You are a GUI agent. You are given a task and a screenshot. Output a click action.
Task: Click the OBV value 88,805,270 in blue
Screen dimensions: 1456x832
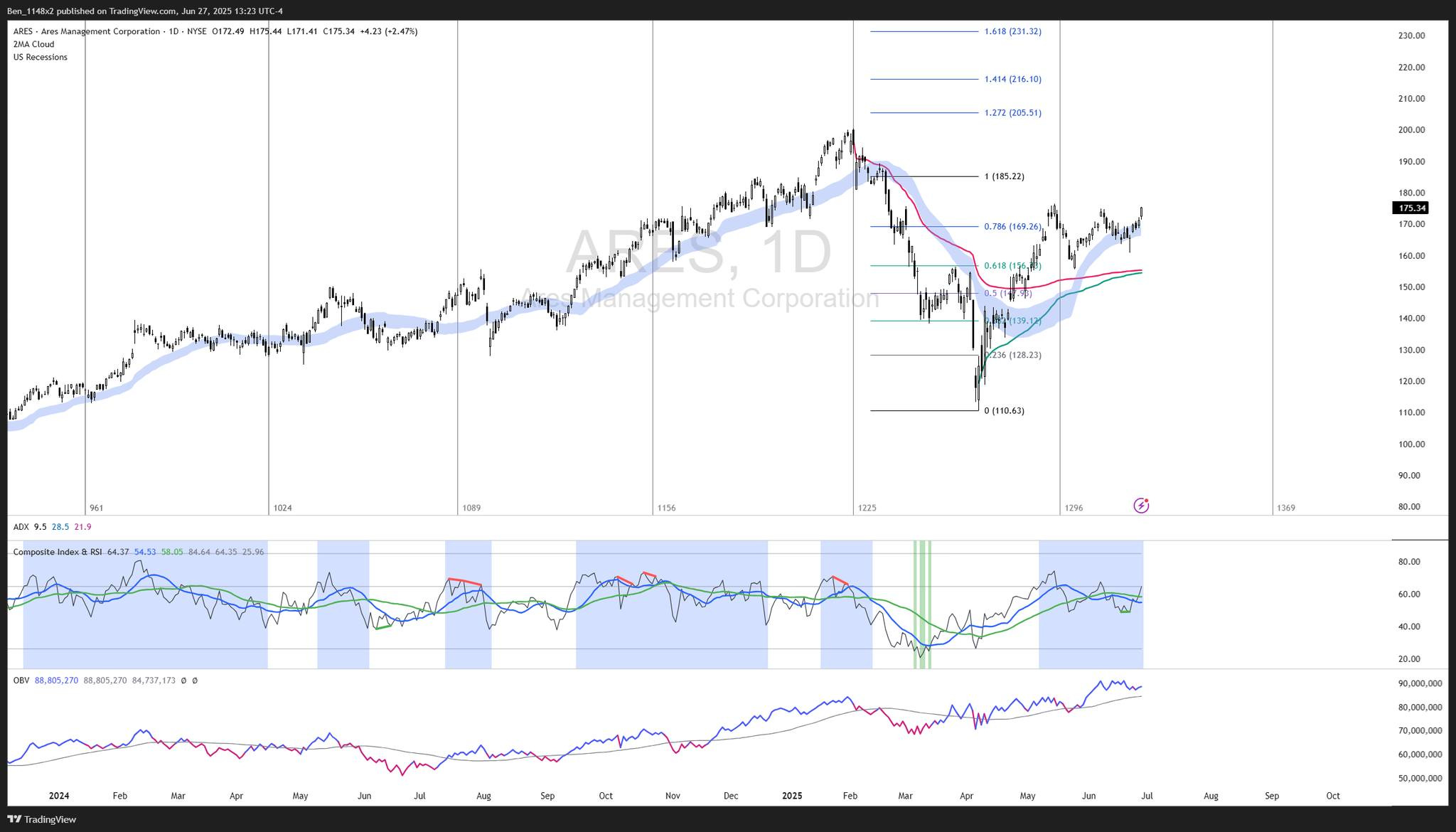click(56, 681)
